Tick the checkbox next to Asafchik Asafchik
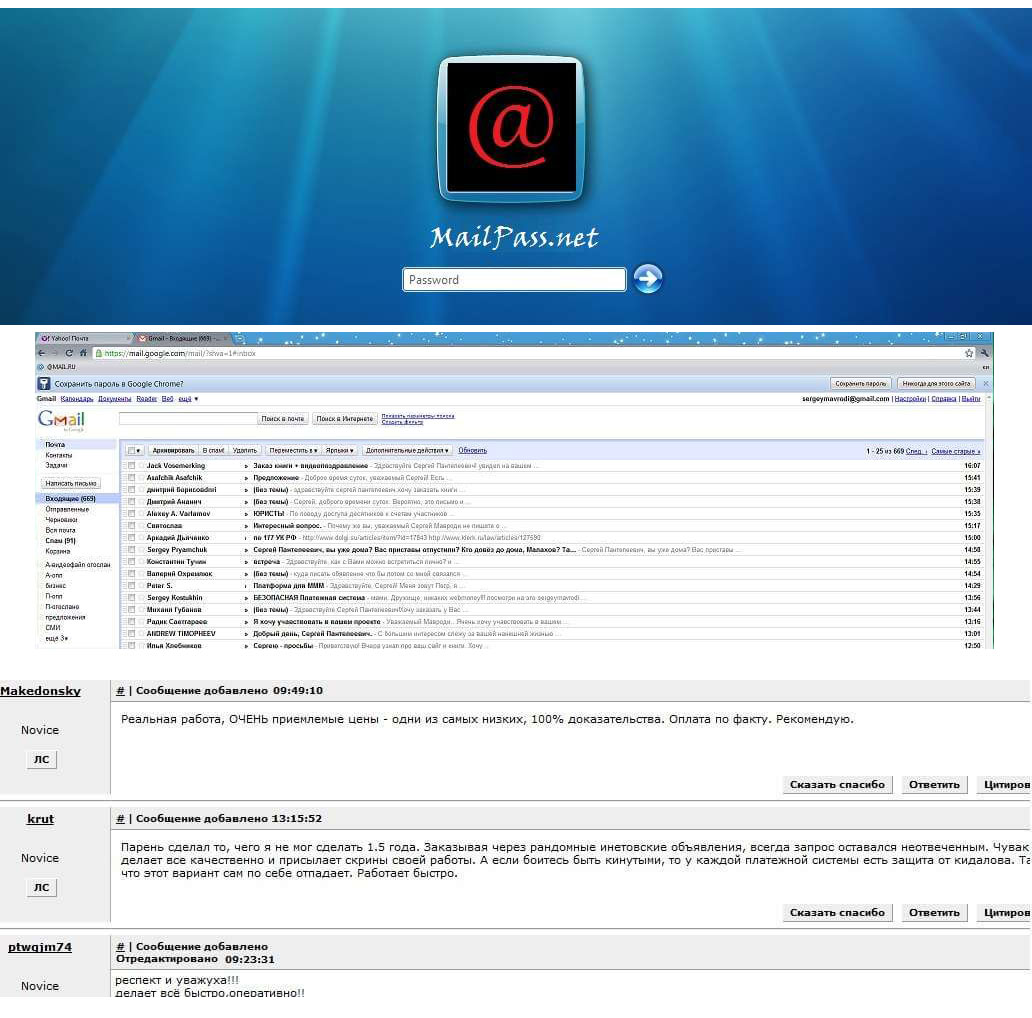The image size is (1032, 1018). [x=132, y=478]
